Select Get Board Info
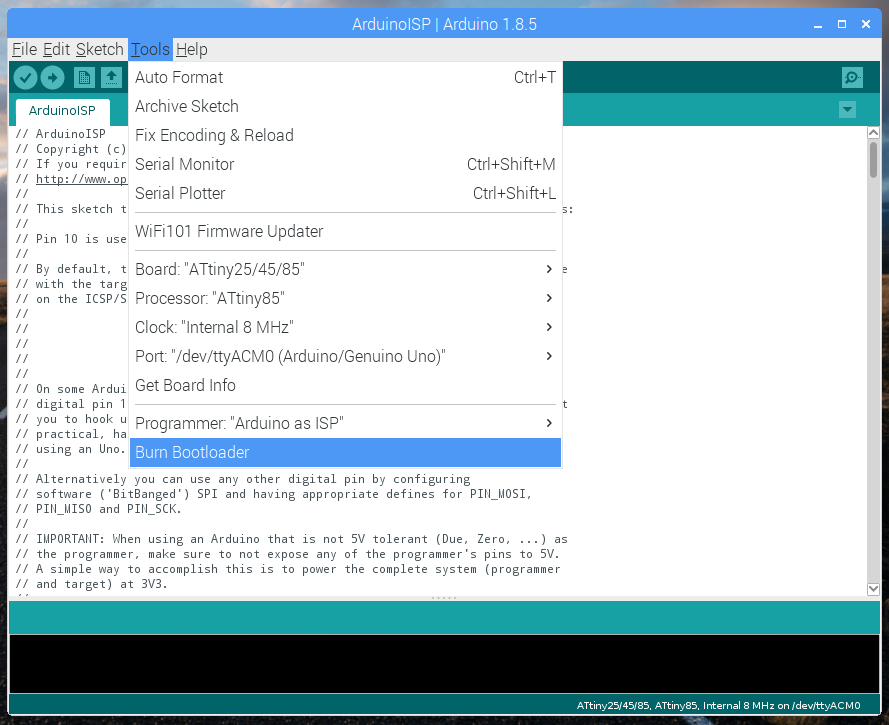This screenshot has height=725, width=889. [x=345, y=385]
